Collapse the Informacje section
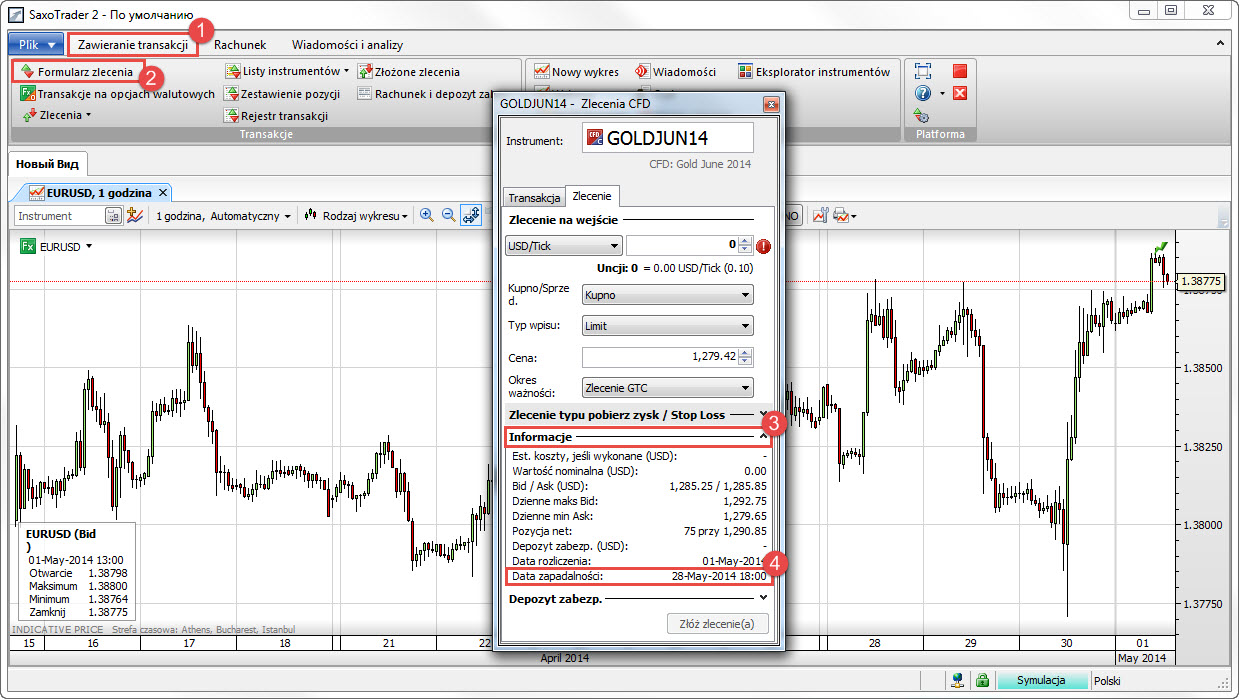1239x699 pixels. tap(638, 437)
